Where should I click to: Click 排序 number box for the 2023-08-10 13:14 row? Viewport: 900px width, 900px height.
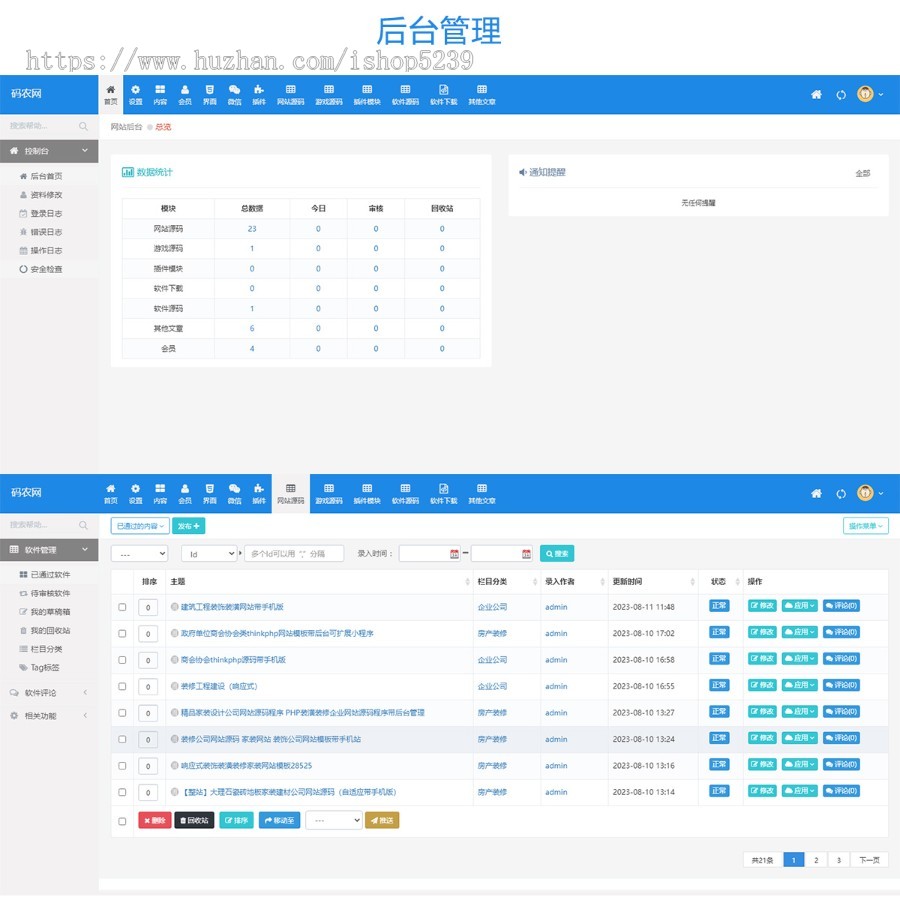[x=148, y=793]
